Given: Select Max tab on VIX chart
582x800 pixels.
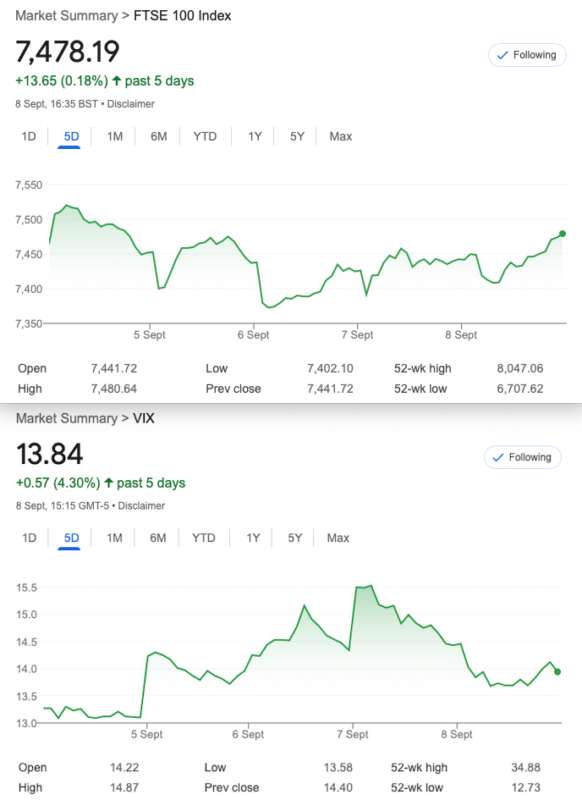Looking at the screenshot, I should click(x=338, y=538).
